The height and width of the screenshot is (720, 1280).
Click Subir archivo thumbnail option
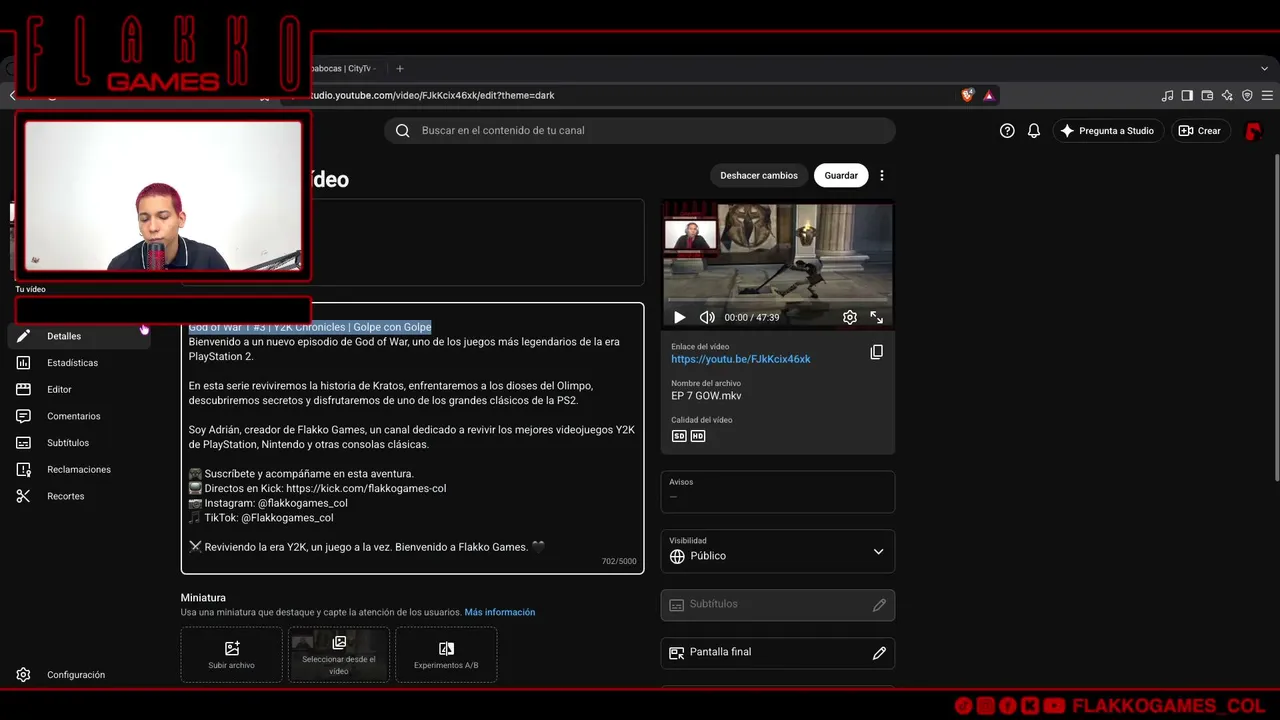pos(232,655)
